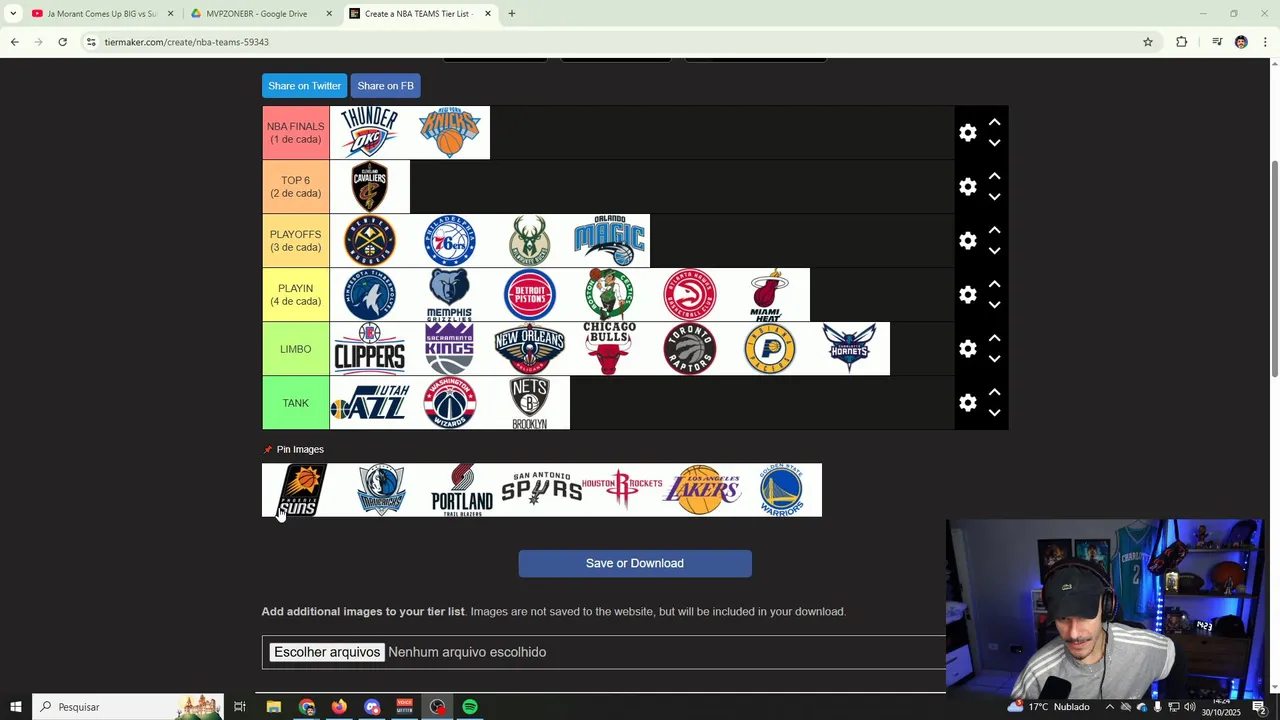Click Escolher arquivos file button

point(327,652)
